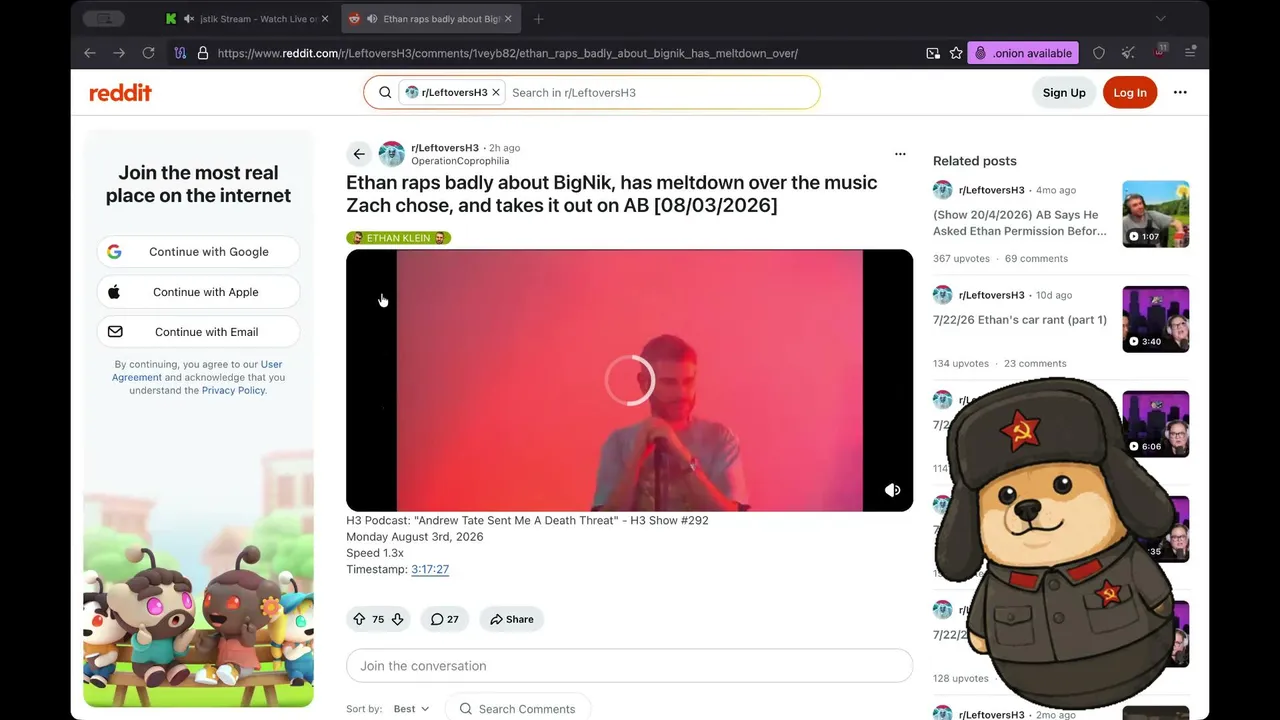
Task: Click the '134 upvotes' count text
Action: [961, 364]
